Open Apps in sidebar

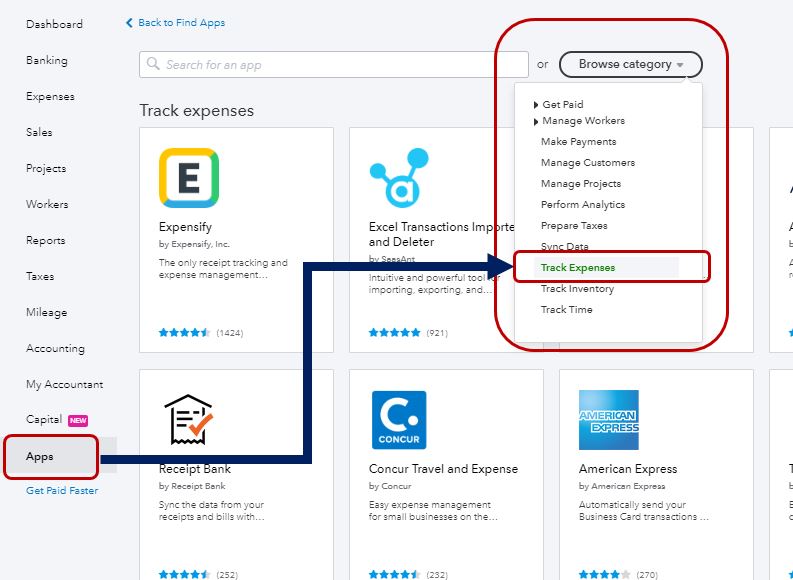39,457
